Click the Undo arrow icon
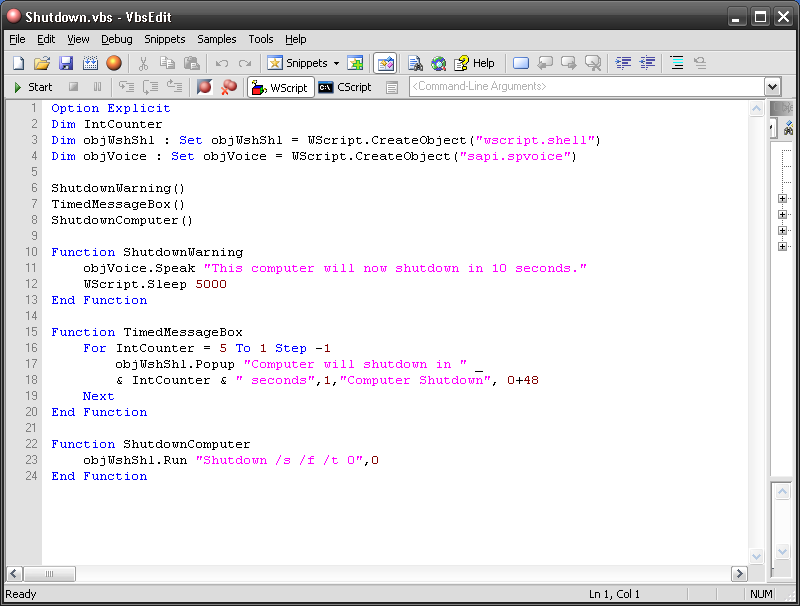Viewport: 800px width, 606px height. tap(221, 63)
